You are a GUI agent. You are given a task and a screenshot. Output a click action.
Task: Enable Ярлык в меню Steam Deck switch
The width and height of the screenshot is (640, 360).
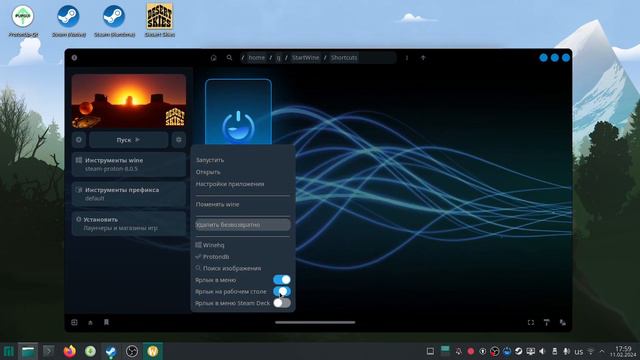click(282, 303)
